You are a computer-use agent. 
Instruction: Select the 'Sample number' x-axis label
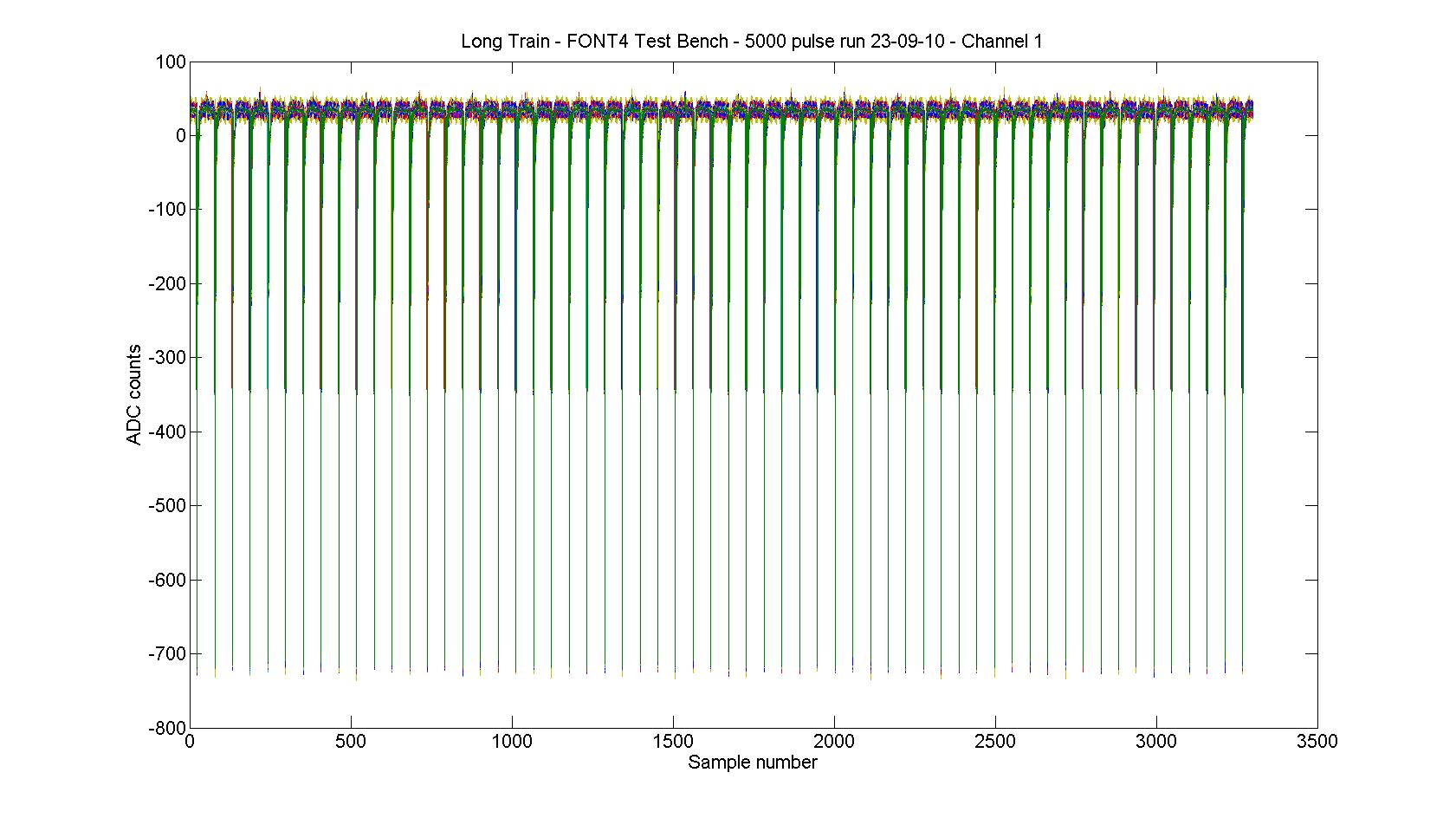tap(752, 763)
